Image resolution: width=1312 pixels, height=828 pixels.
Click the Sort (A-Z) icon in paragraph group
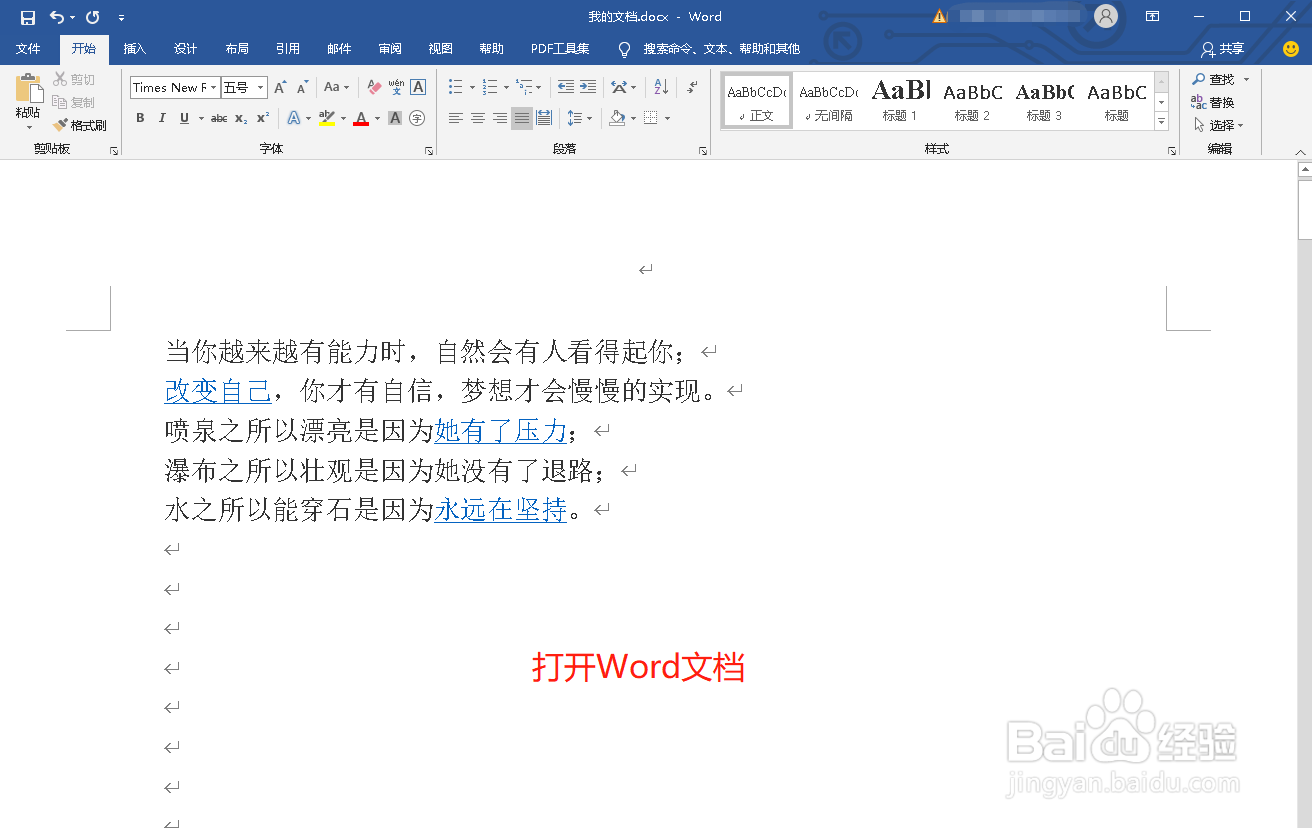(659, 87)
